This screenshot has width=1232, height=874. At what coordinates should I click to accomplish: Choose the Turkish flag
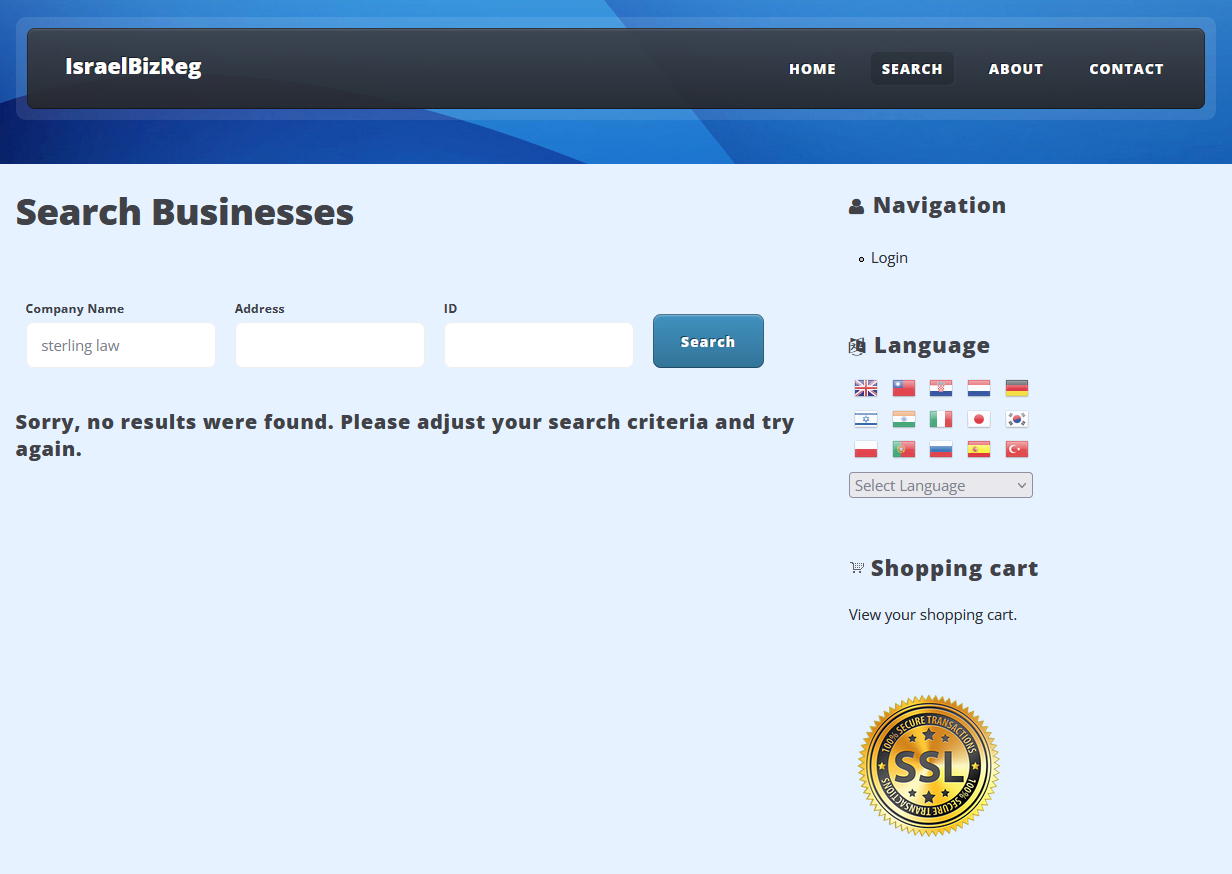click(x=1017, y=449)
